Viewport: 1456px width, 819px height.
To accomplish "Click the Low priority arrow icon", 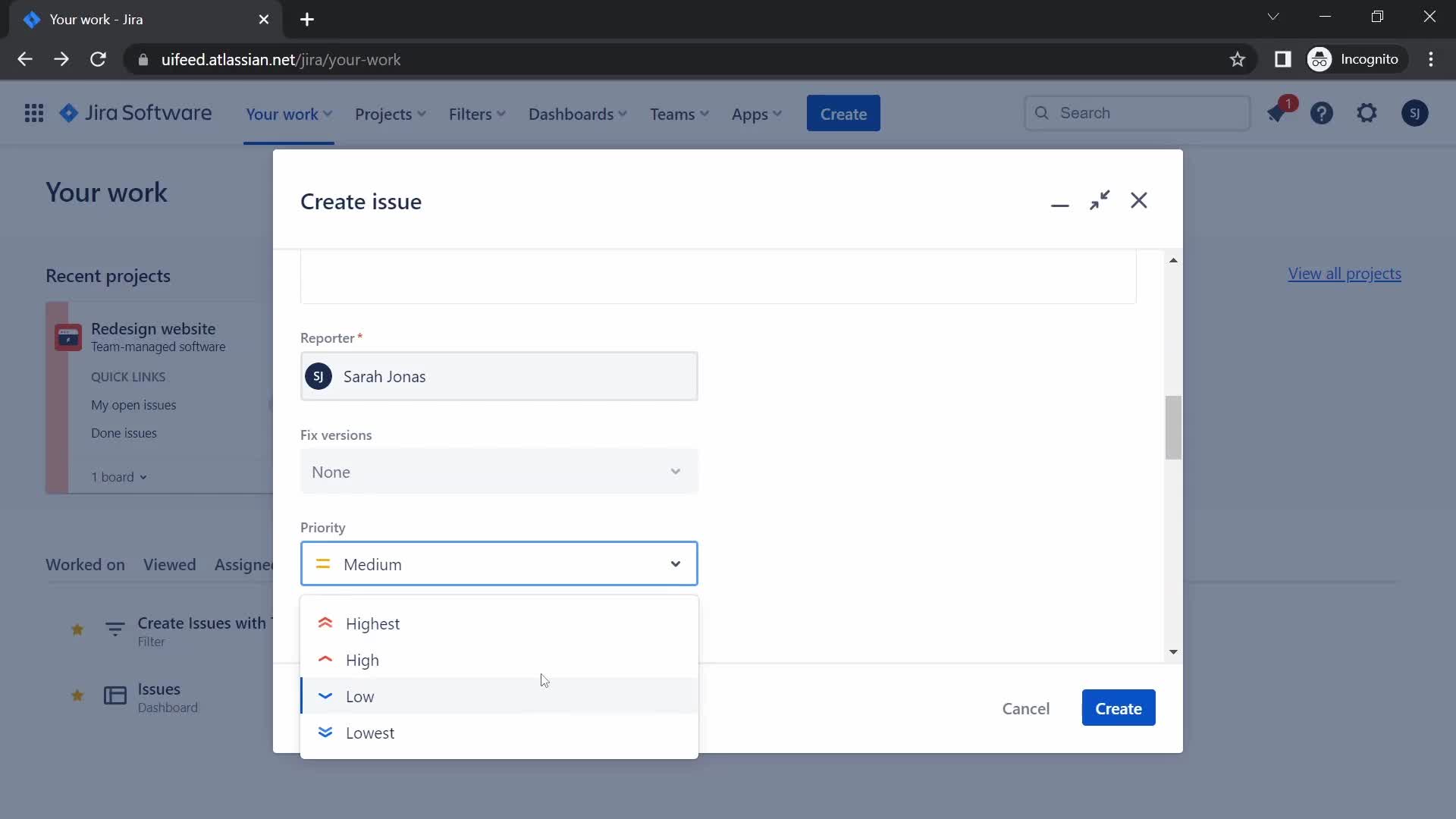I will 324,696.
